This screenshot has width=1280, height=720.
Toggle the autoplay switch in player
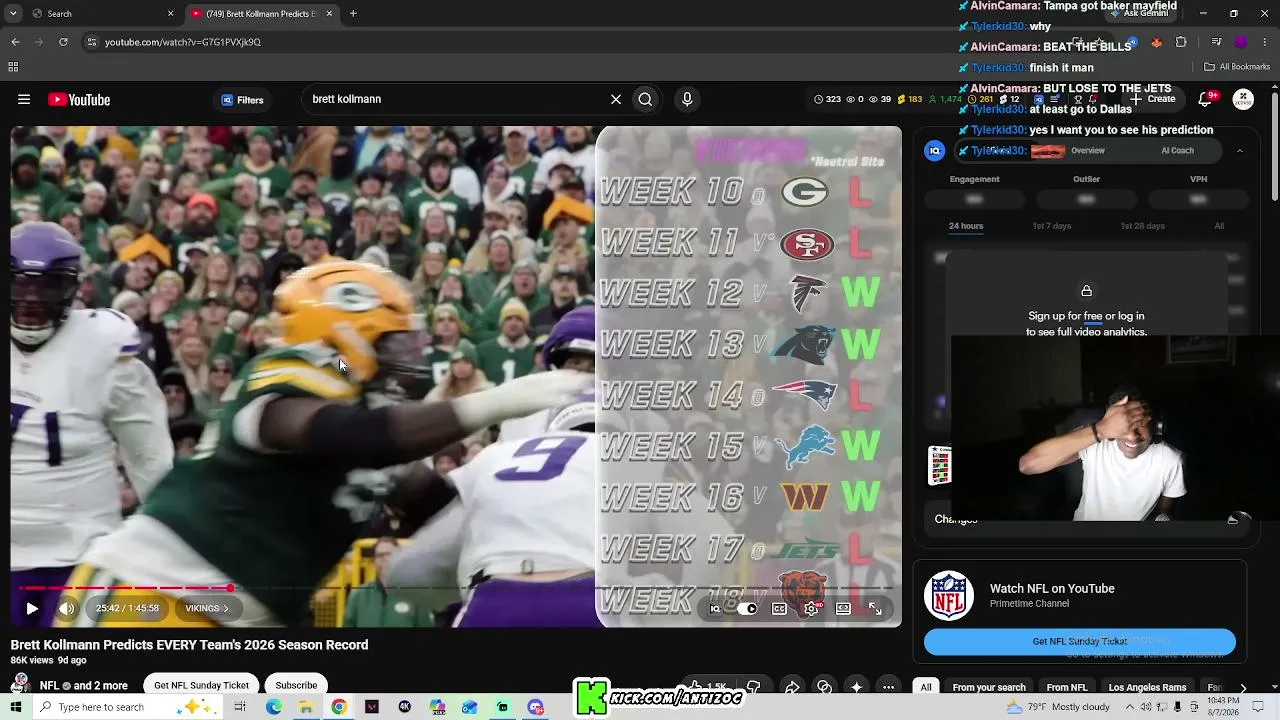[x=747, y=608]
